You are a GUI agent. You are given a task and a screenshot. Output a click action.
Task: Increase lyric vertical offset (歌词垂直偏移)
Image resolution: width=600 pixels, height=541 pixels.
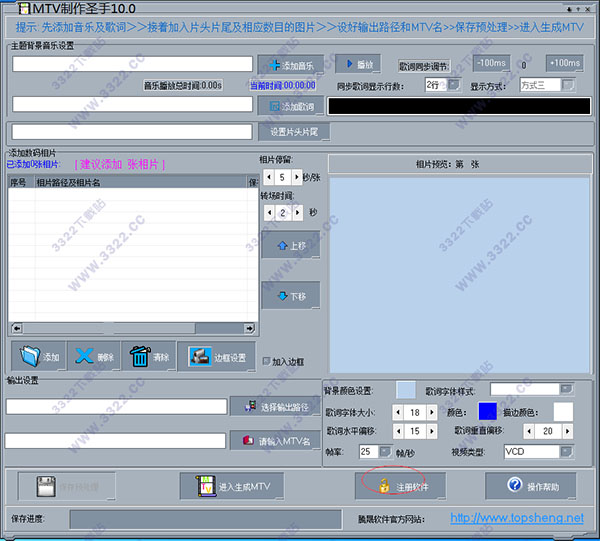coord(567,431)
